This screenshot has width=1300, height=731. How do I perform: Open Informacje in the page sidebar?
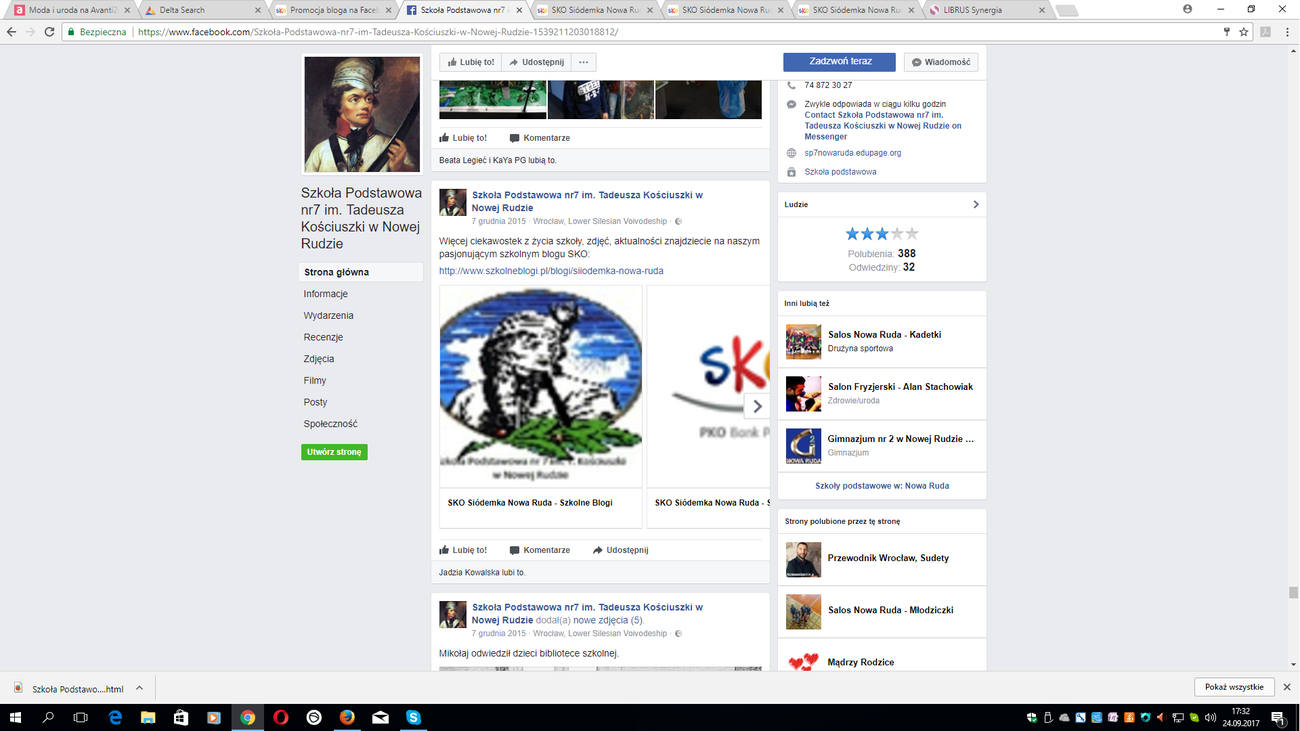pos(326,294)
